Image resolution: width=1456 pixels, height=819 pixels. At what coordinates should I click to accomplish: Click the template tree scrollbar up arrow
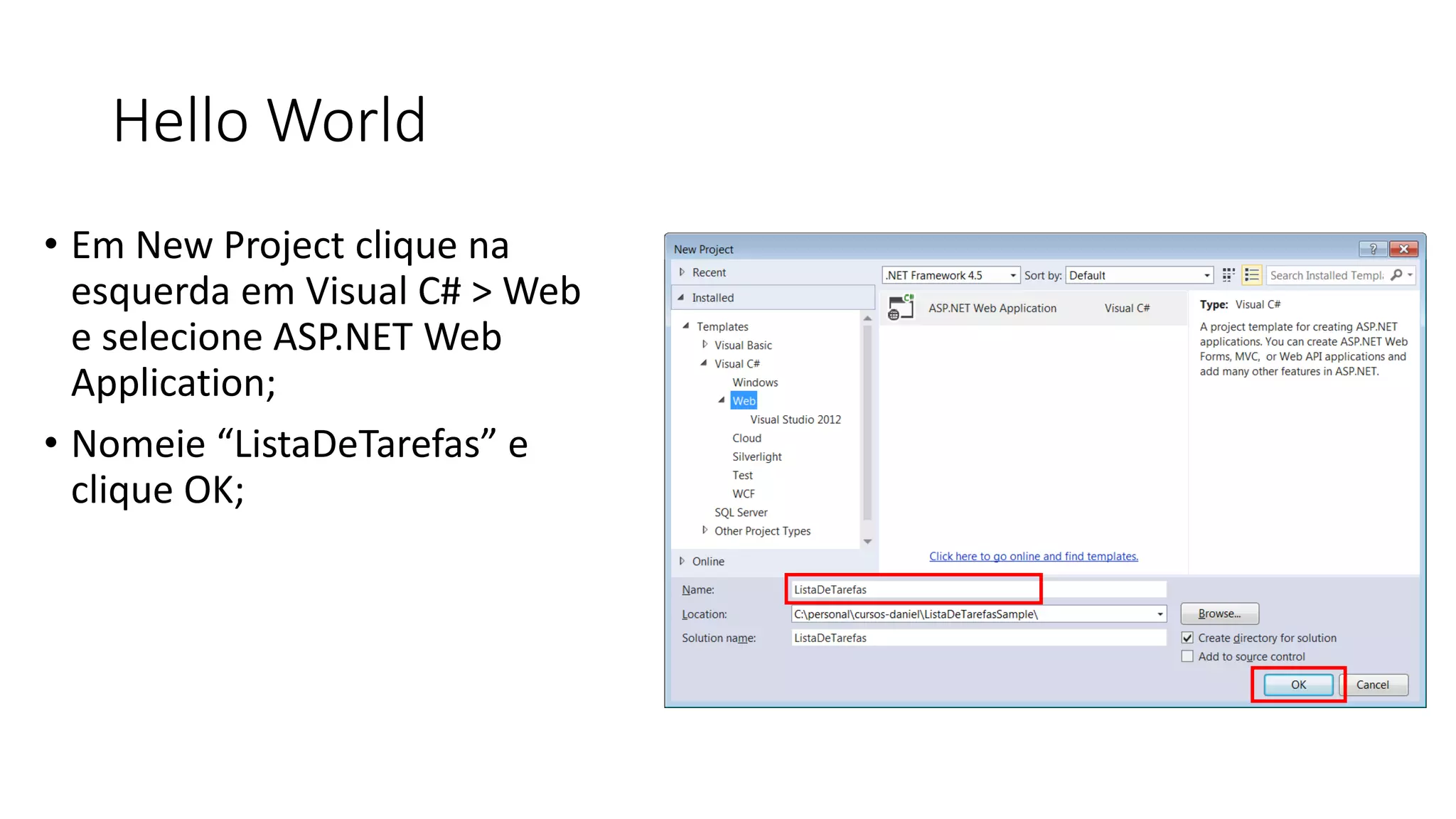[x=867, y=318]
